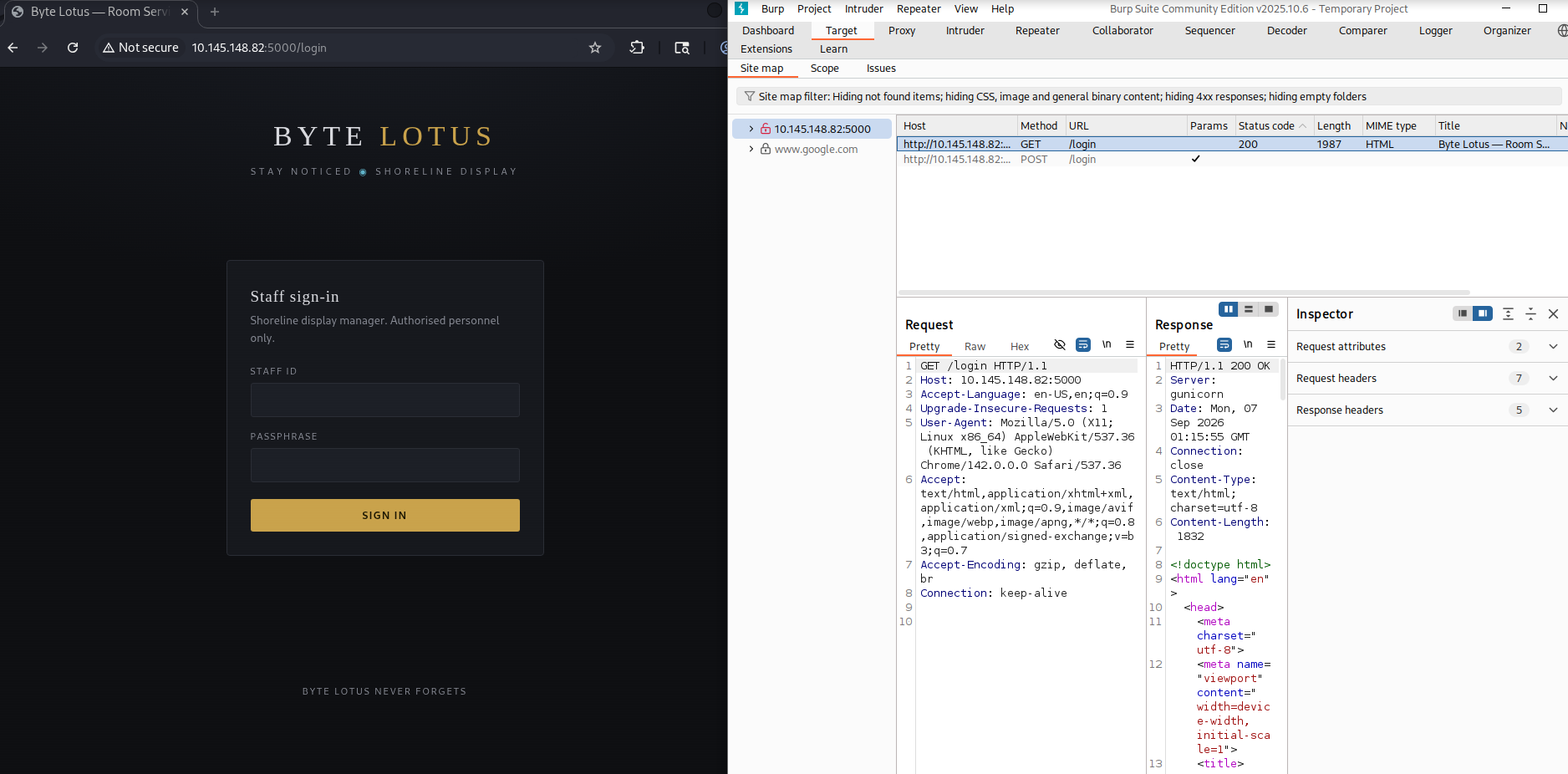Toggle show newline characters in Request pane

pos(1107,344)
